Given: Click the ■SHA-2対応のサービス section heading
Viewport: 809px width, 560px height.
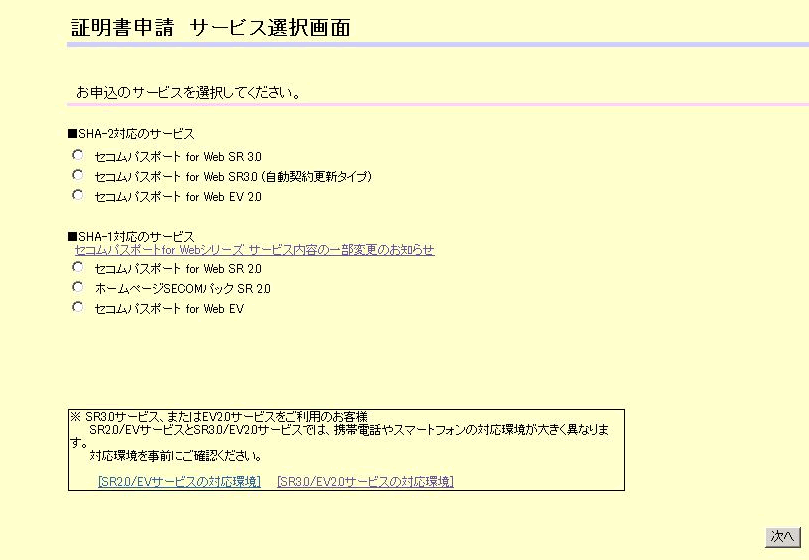Looking at the screenshot, I should [x=131, y=133].
